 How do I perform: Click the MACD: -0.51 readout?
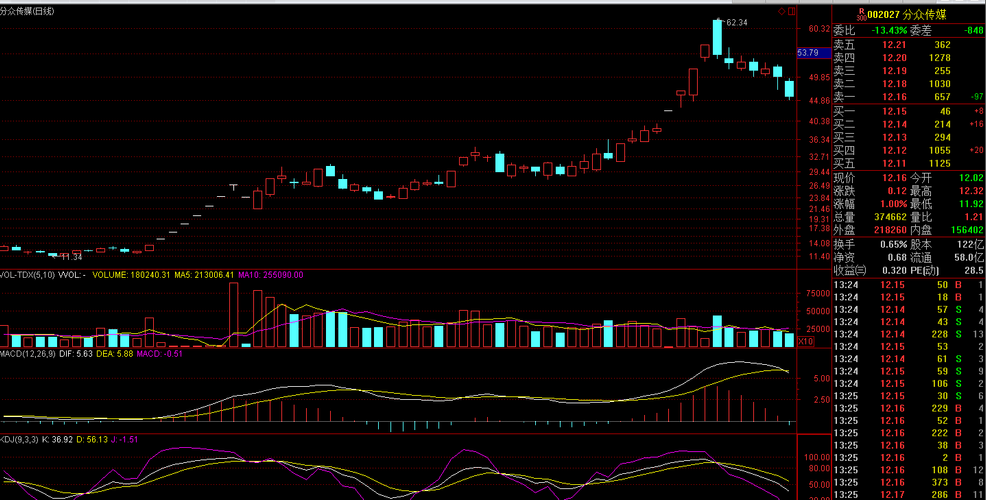pos(159,353)
